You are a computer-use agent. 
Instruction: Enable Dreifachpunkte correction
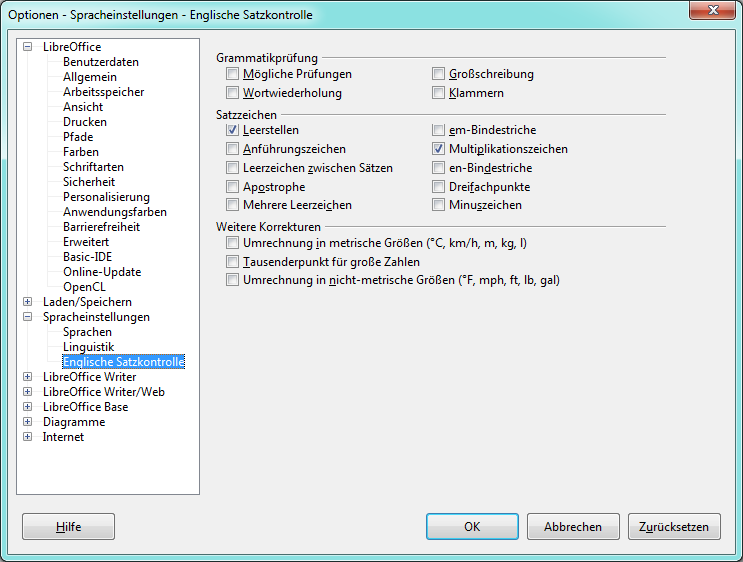point(438,187)
